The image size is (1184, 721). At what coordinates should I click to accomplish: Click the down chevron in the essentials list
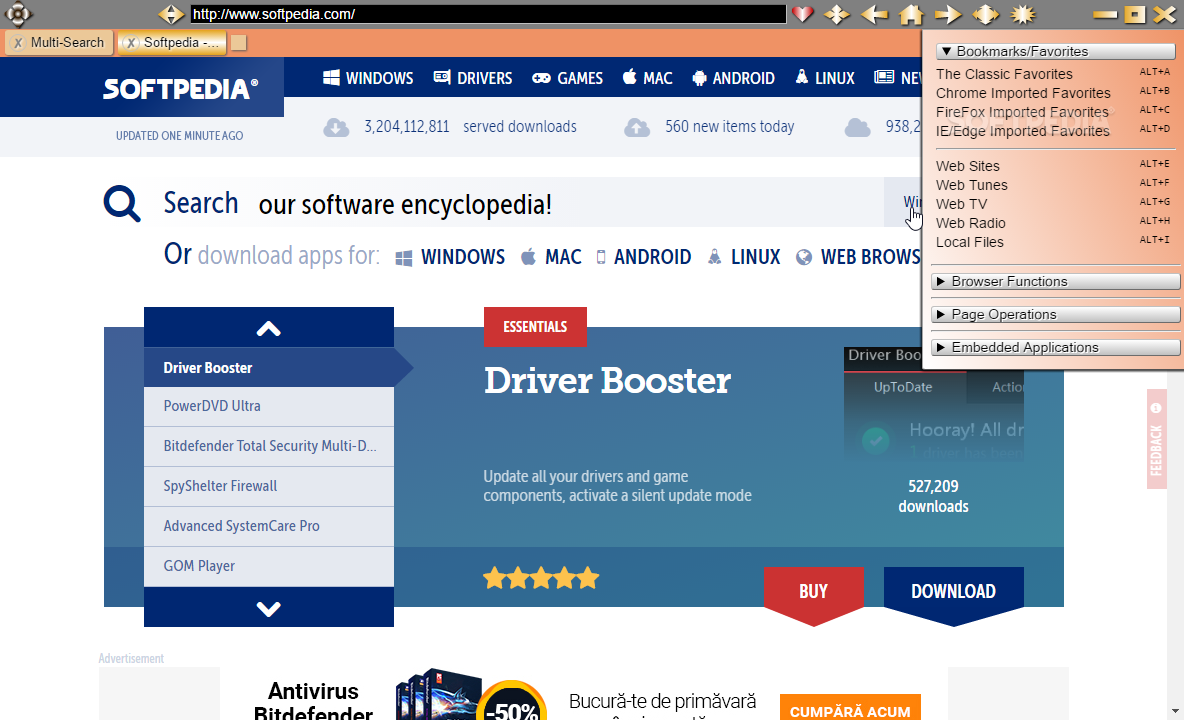269,608
